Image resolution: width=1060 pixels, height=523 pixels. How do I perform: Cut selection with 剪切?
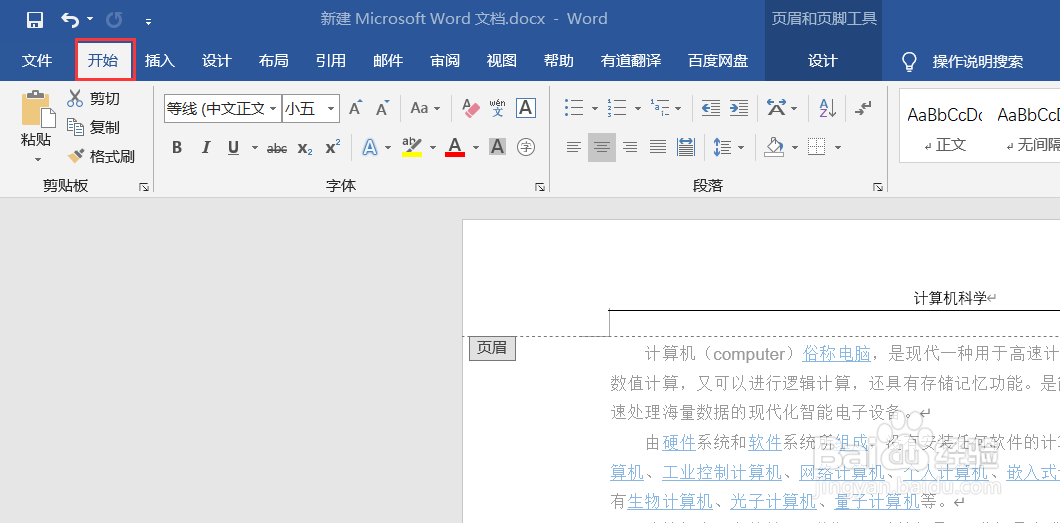(x=93, y=99)
